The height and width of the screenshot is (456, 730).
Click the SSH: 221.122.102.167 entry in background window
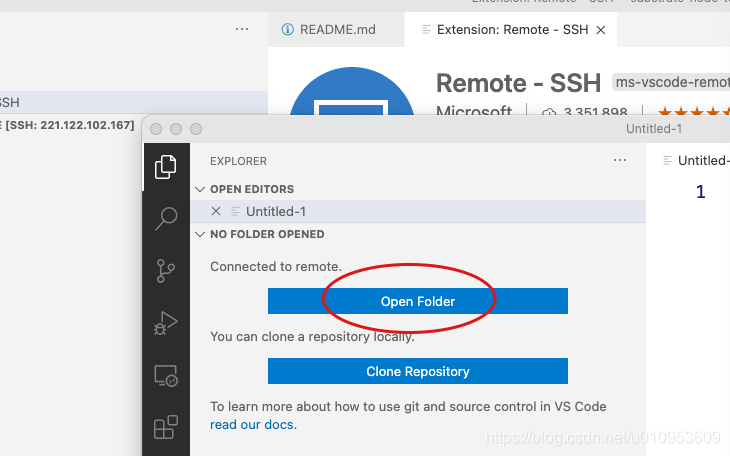pos(70,125)
